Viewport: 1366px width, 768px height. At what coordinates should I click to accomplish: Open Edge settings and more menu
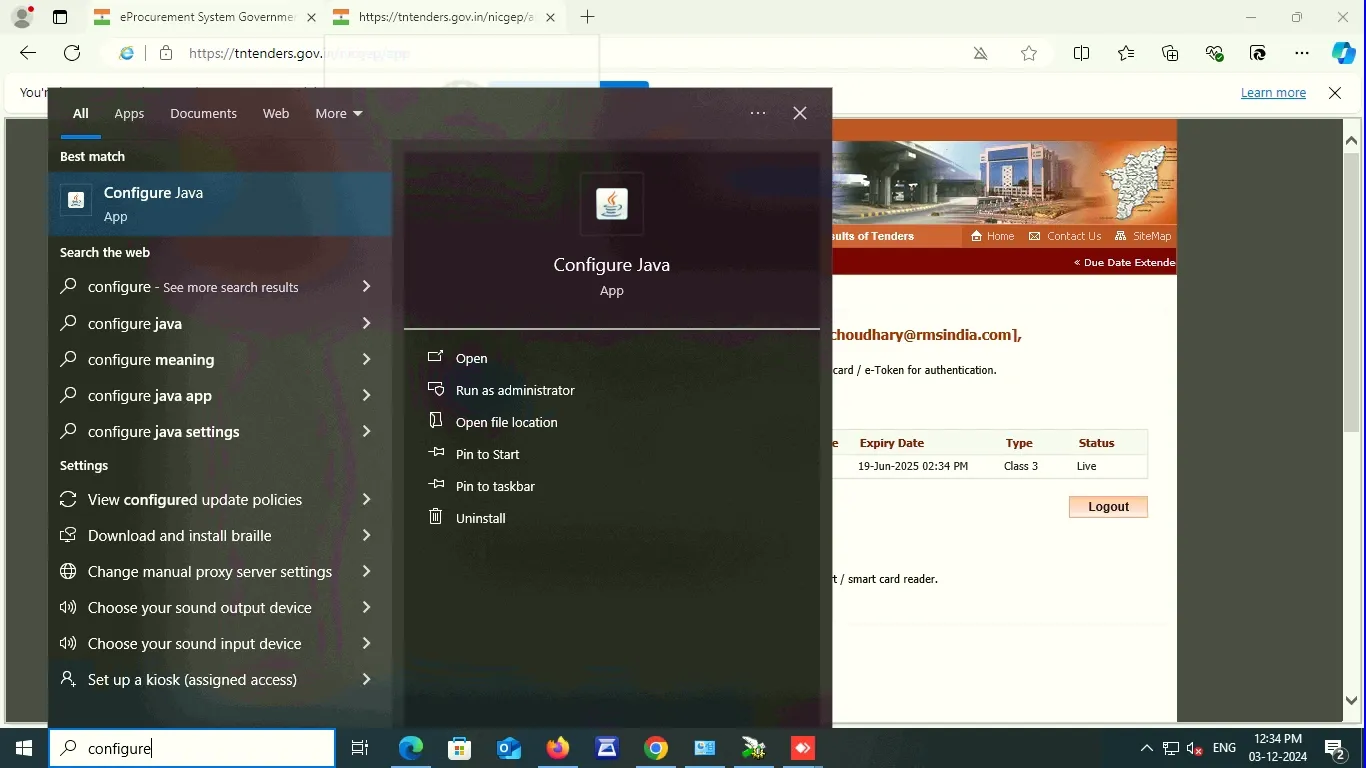point(1301,53)
